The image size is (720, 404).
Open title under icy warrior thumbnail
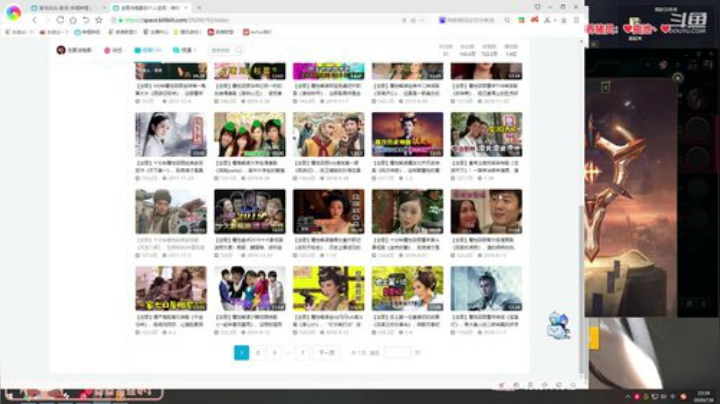click(x=486, y=321)
